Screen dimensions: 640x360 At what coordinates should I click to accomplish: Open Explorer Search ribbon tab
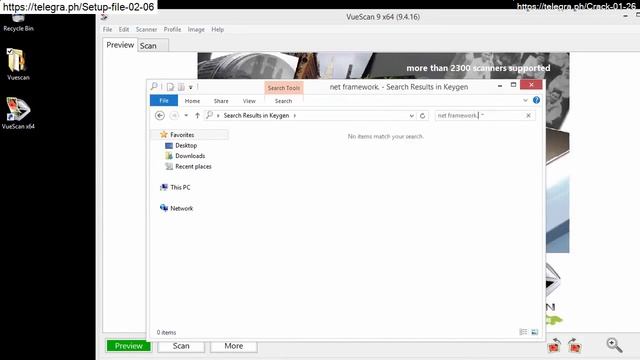[x=283, y=101]
